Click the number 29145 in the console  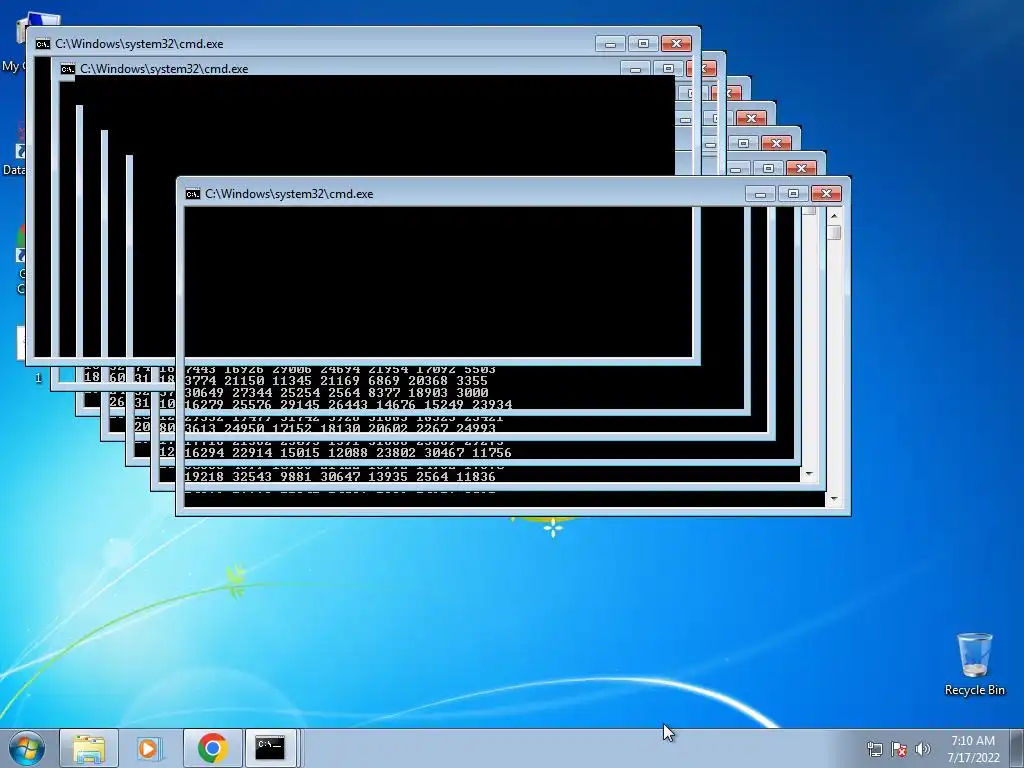[300, 405]
